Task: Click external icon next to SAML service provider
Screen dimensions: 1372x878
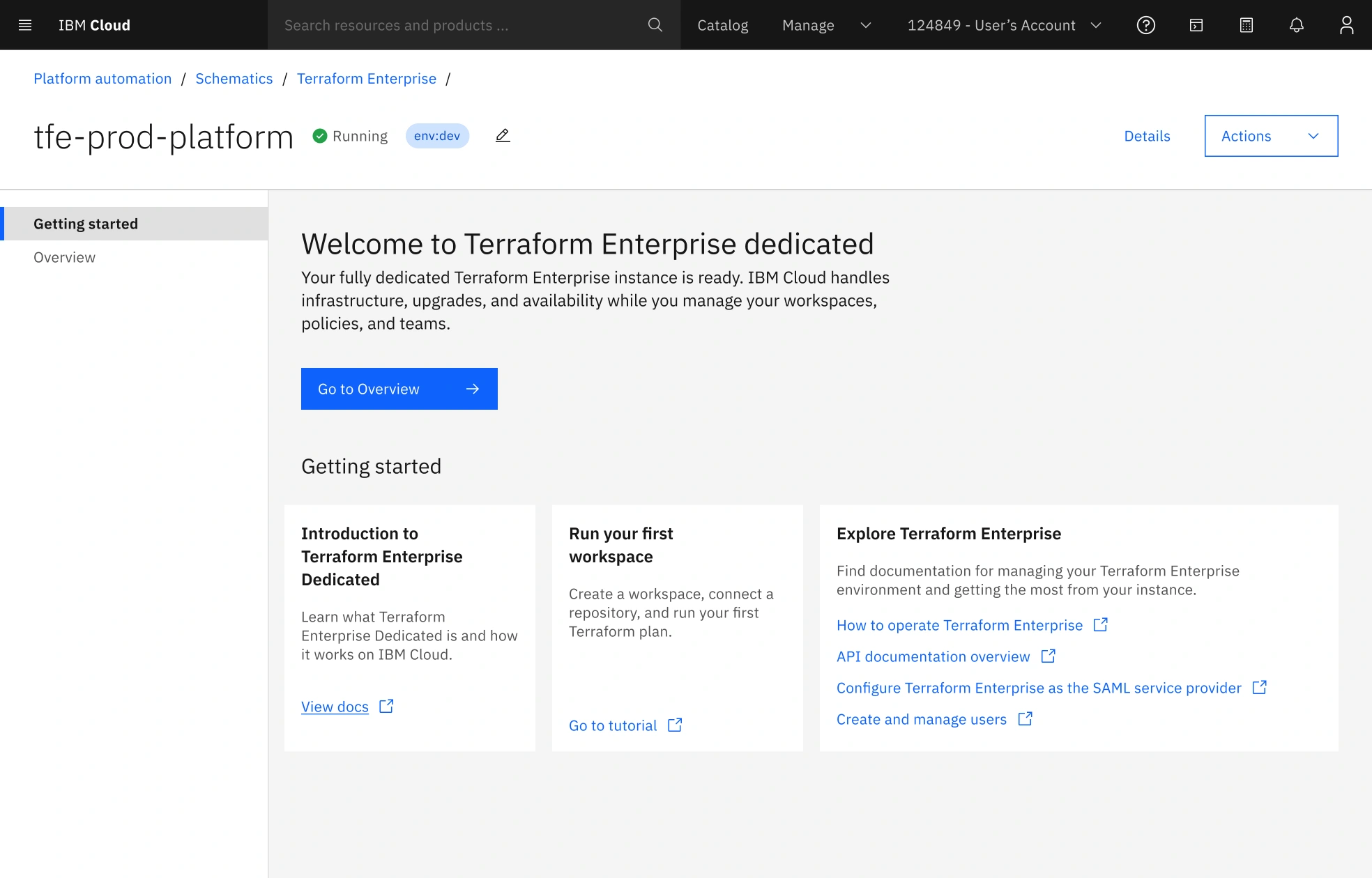Action: (1260, 688)
